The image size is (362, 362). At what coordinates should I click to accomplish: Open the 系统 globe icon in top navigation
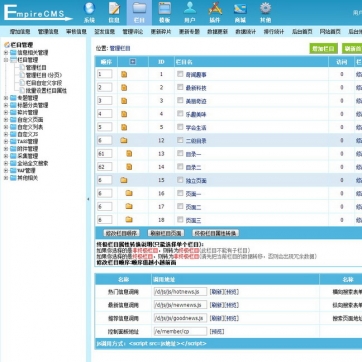[x=89, y=9]
